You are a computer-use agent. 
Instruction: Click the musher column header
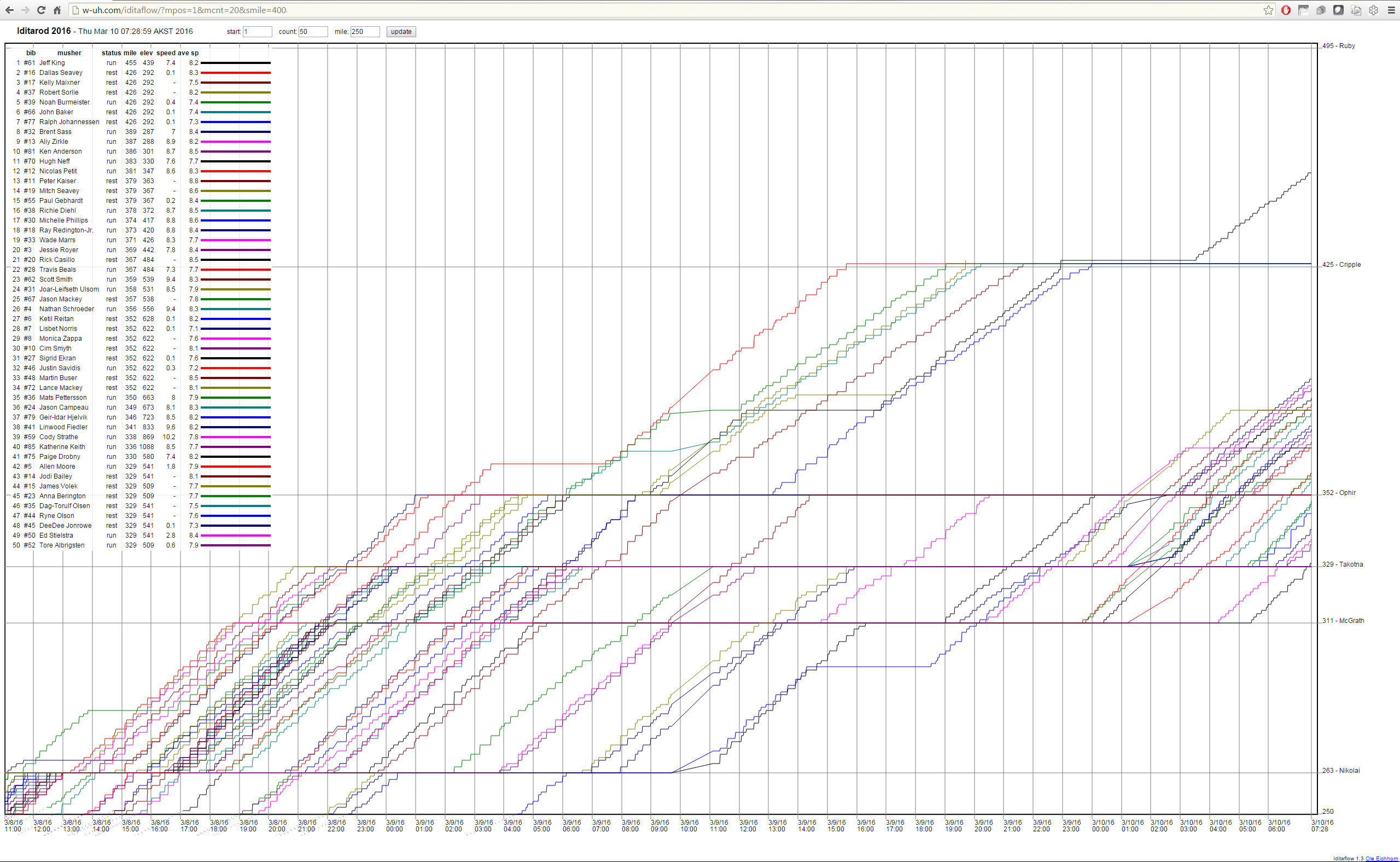69,53
